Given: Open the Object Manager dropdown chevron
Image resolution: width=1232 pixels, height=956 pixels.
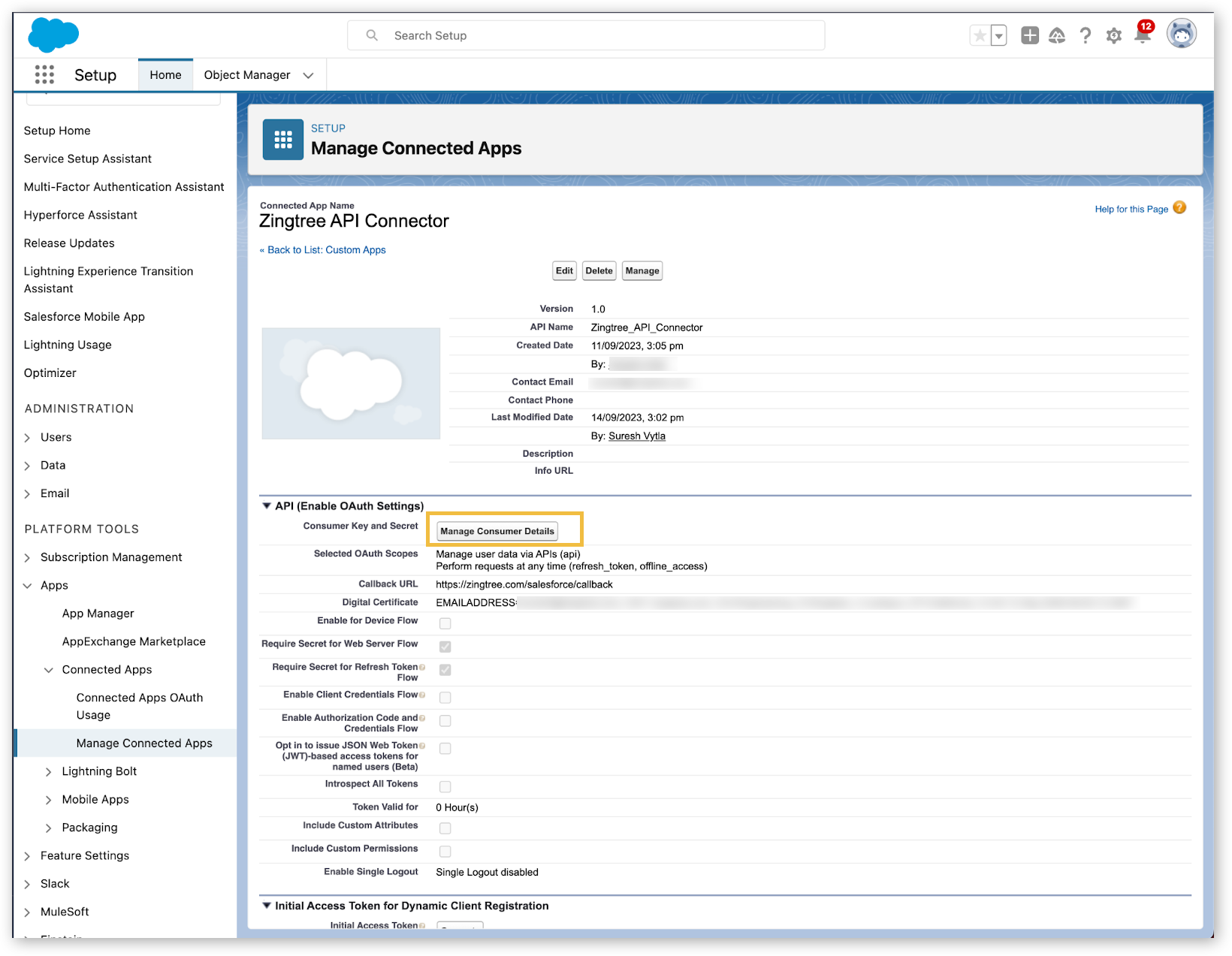Looking at the screenshot, I should tap(308, 75).
